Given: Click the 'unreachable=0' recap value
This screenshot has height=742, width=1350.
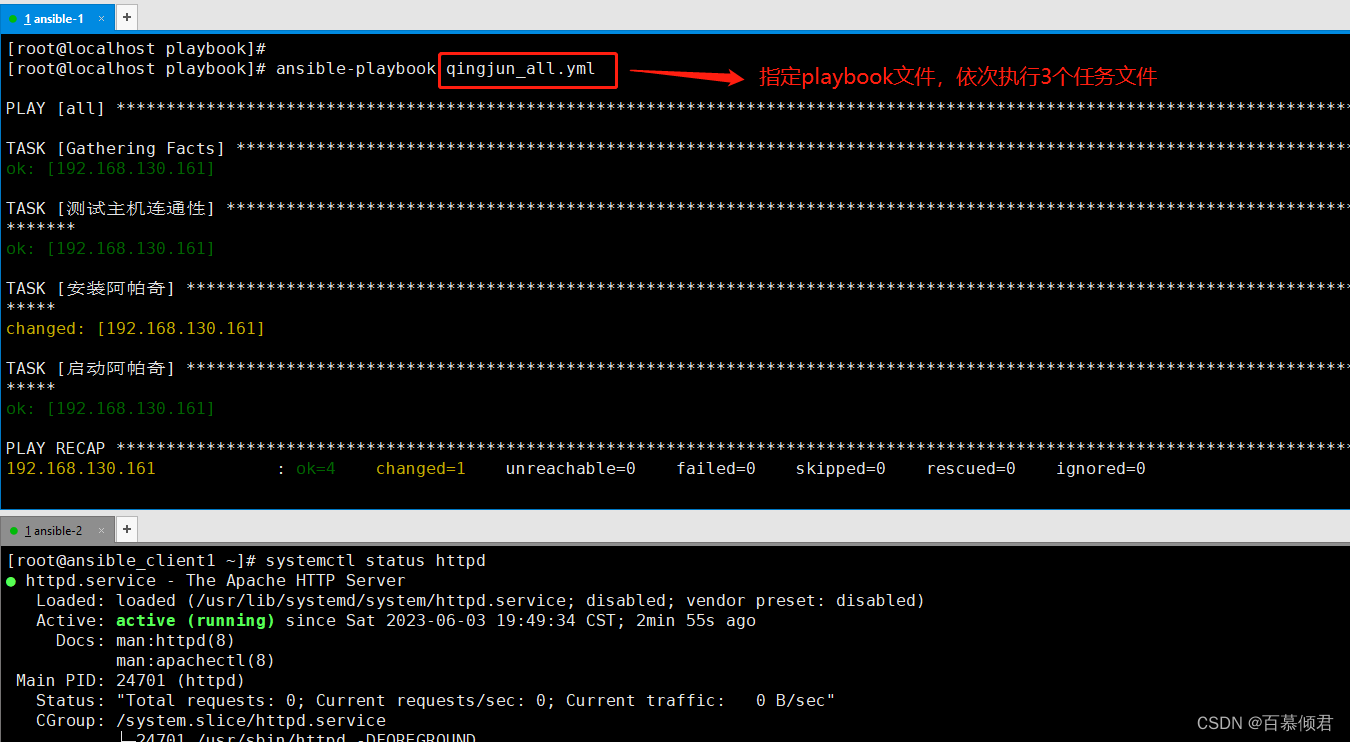Looking at the screenshot, I should click(571, 468).
